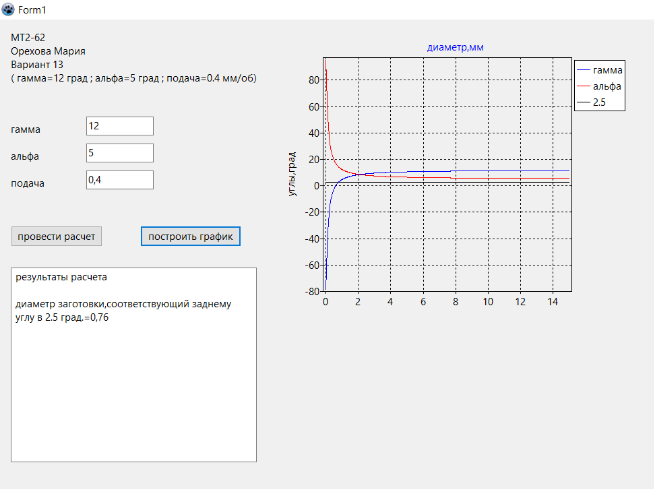654x489 pixels.
Task: Click the альфа input field
Action: [x=120, y=153]
